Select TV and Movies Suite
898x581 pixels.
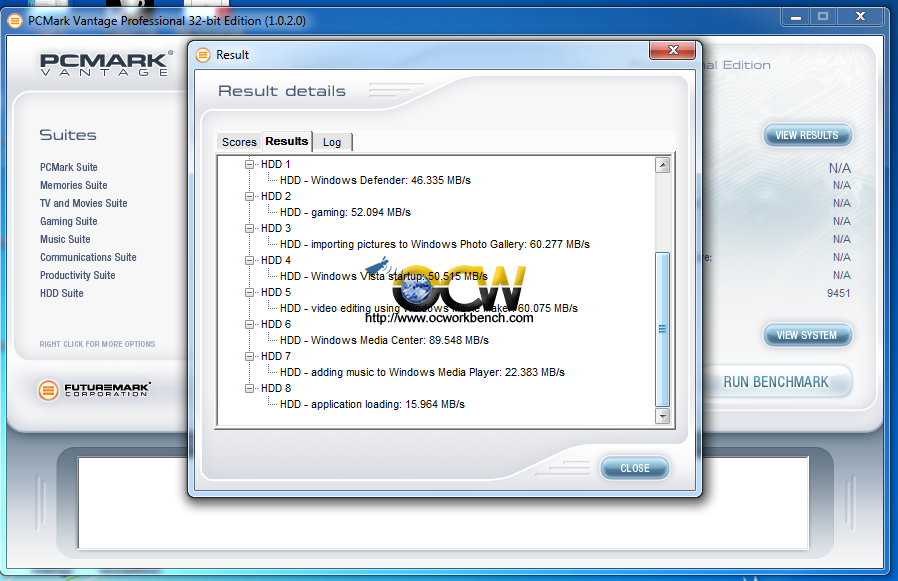[84, 203]
